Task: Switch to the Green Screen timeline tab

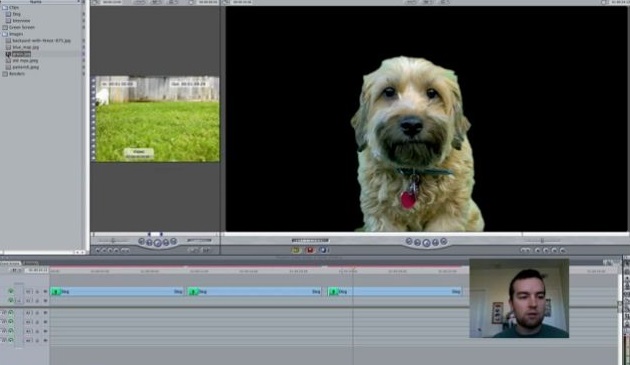Action: click(10, 263)
